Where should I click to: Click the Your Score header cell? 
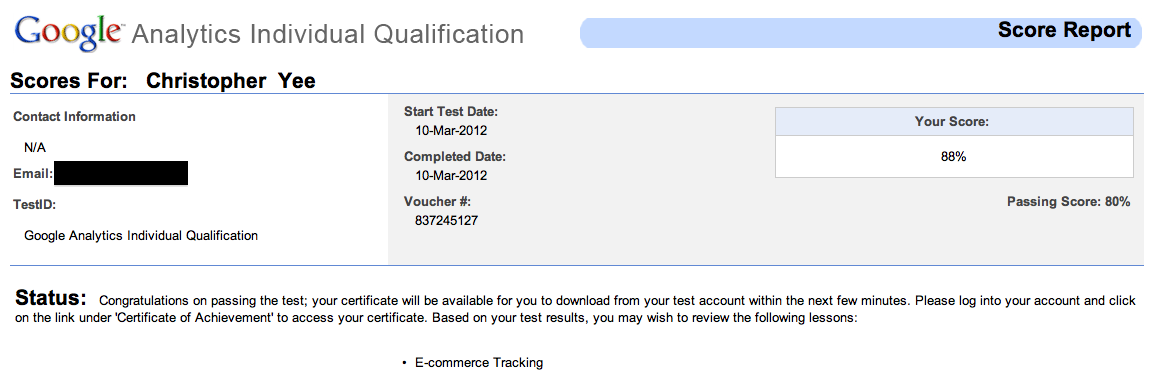click(954, 122)
